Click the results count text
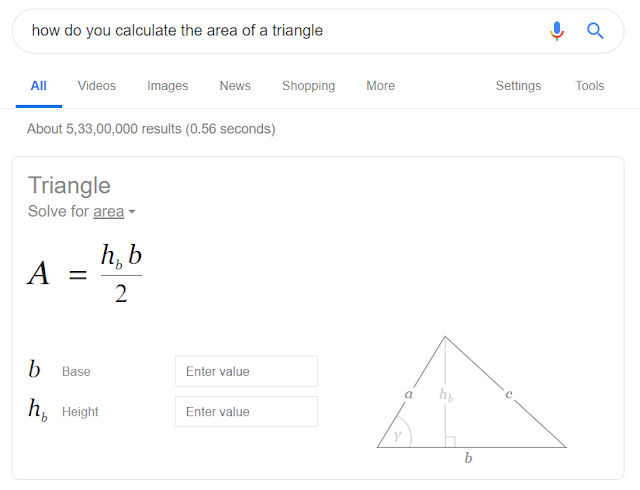Screen dimensions: 640x490 click(151, 129)
